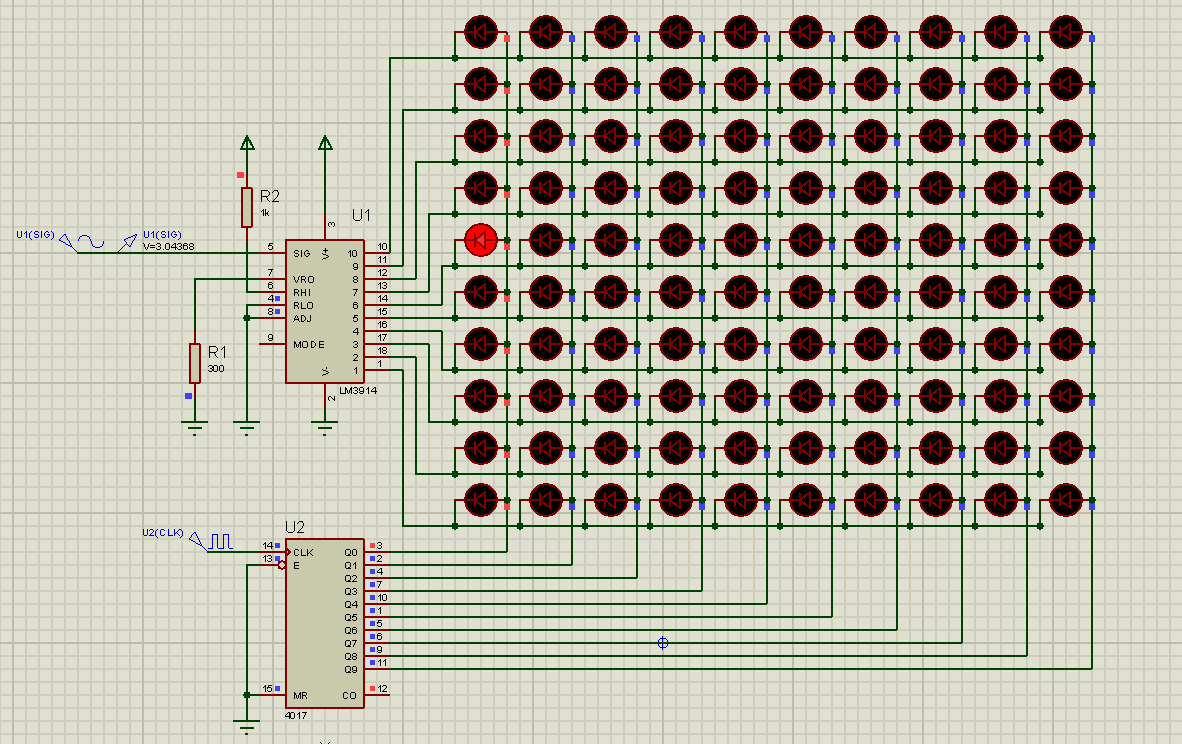
Task: Click the MODE pin label on U1
Action: click(x=309, y=344)
